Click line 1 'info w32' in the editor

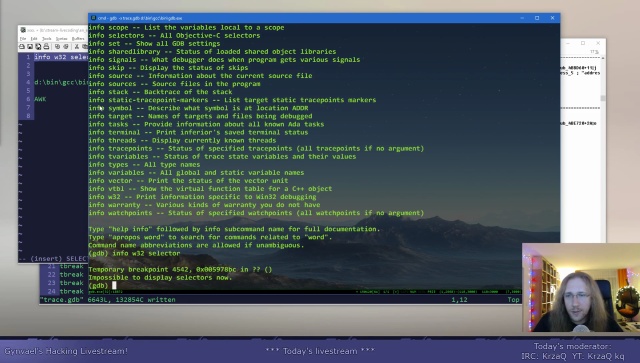(x=61, y=57)
